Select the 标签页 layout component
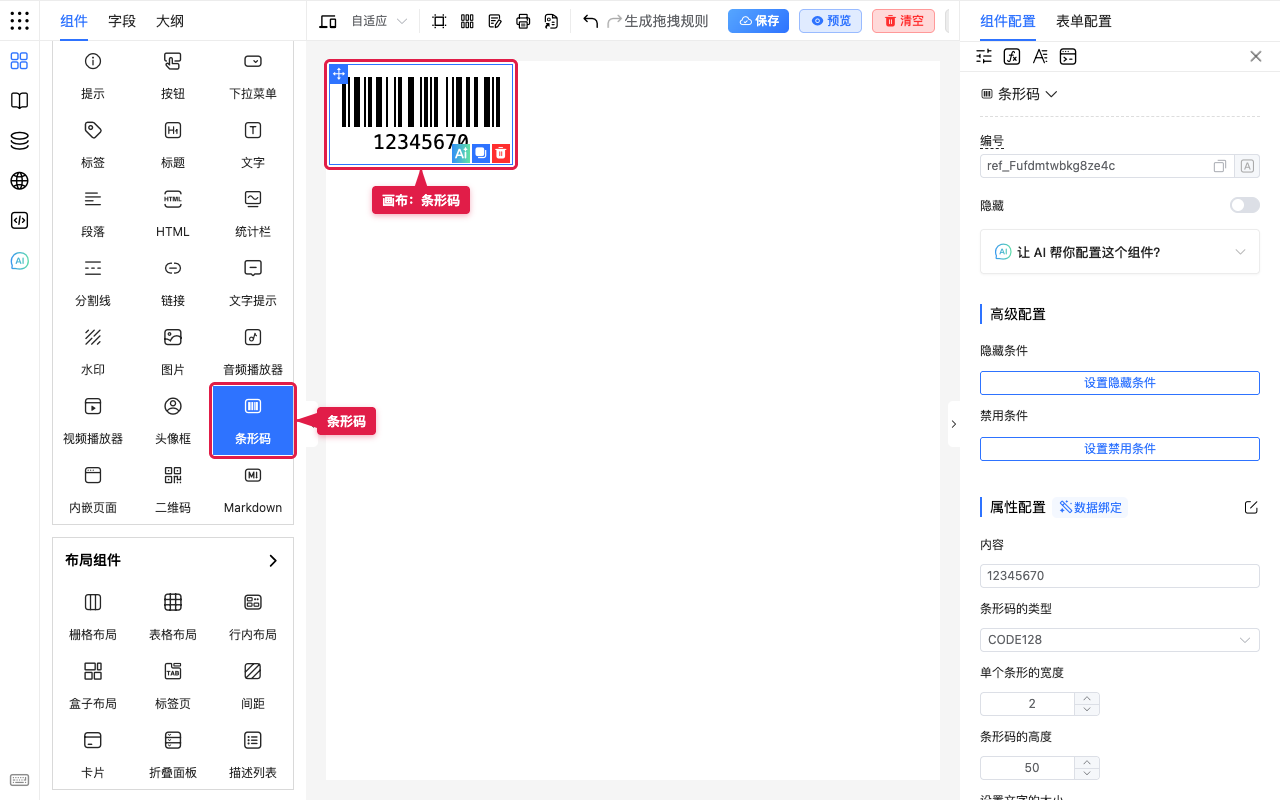 [x=173, y=685]
